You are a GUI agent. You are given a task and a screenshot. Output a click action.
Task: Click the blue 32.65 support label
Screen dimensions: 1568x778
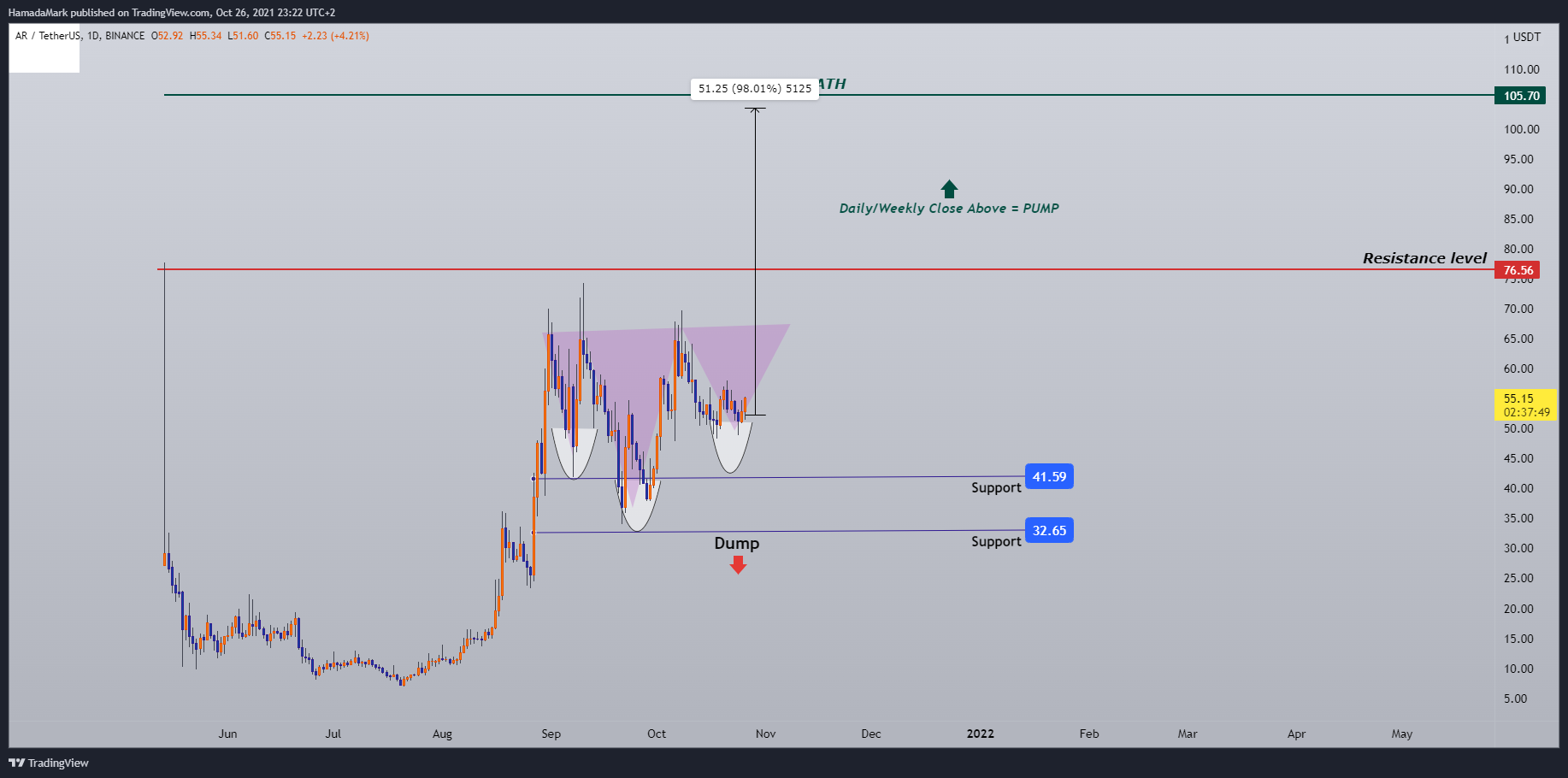tap(1049, 531)
